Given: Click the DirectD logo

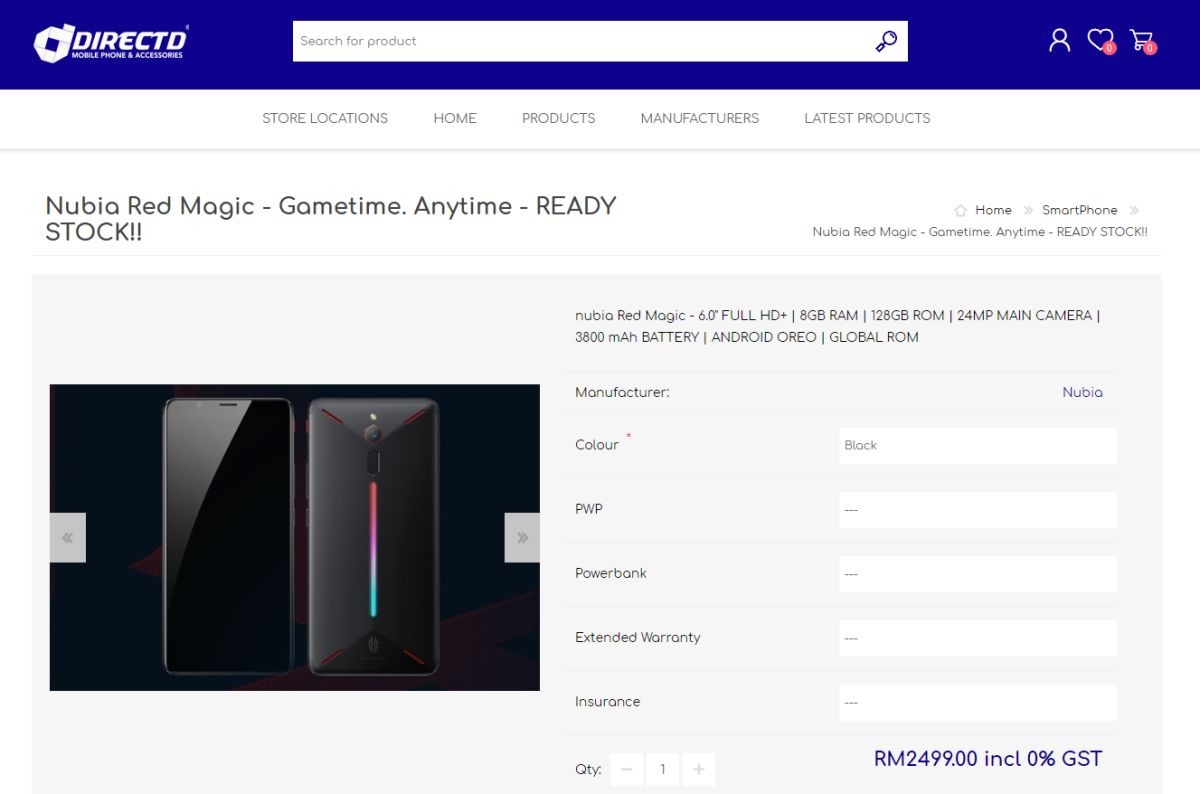Looking at the screenshot, I should click(111, 43).
